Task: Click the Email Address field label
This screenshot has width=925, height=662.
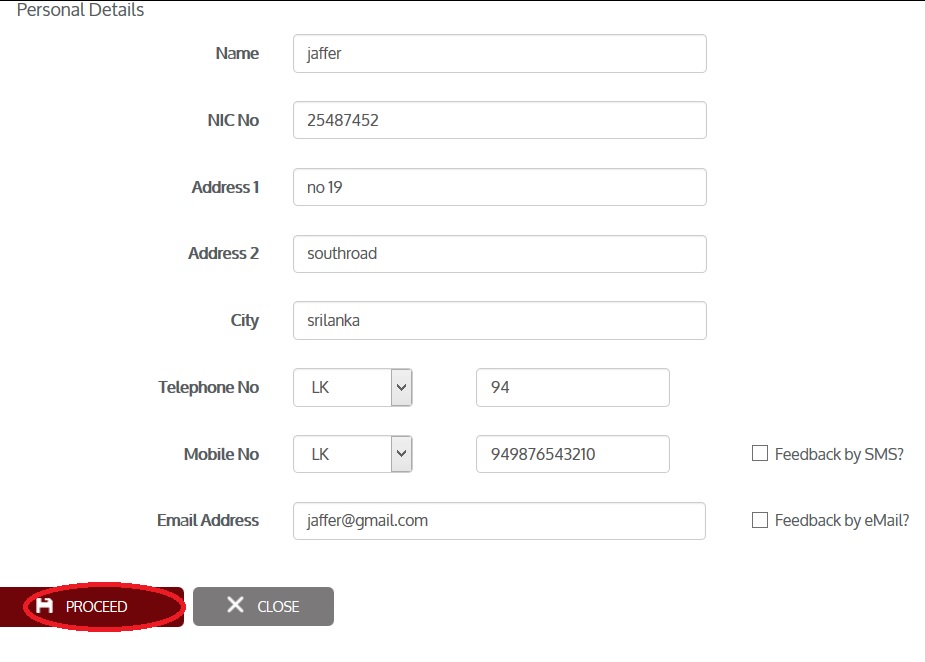Action: click(208, 520)
